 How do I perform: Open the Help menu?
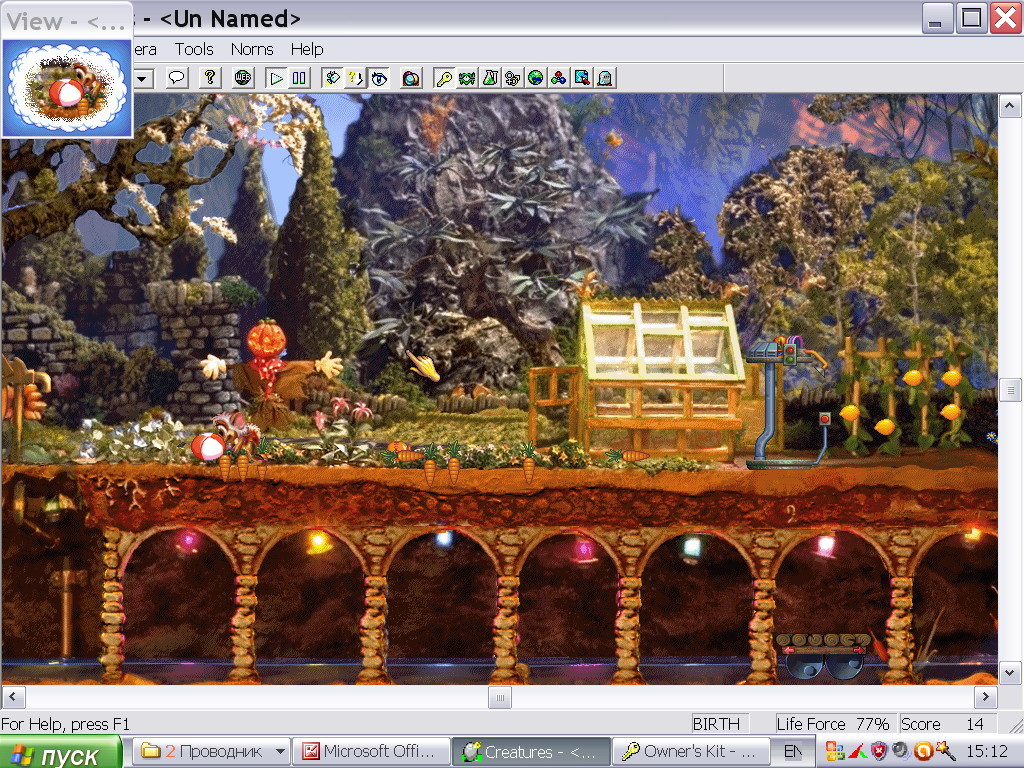307,50
